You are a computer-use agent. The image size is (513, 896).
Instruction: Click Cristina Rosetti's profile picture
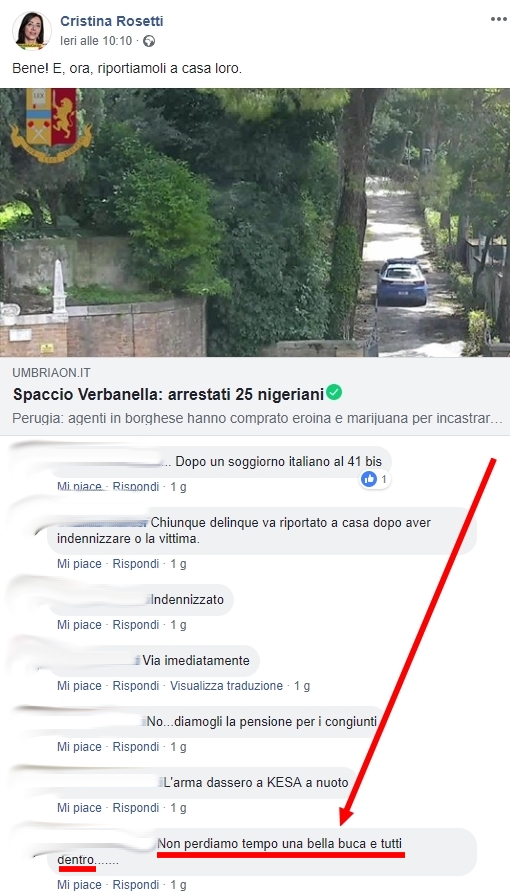32,31
